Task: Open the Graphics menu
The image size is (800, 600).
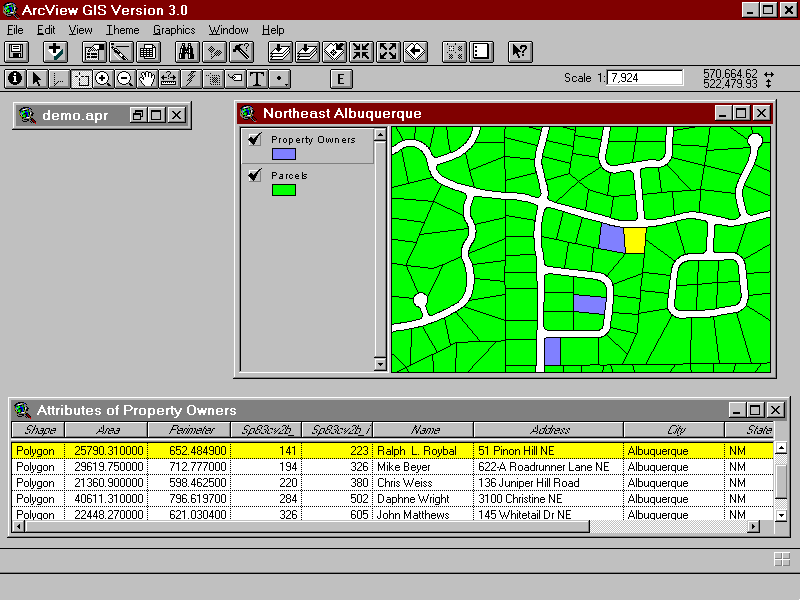Action: coord(174,30)
